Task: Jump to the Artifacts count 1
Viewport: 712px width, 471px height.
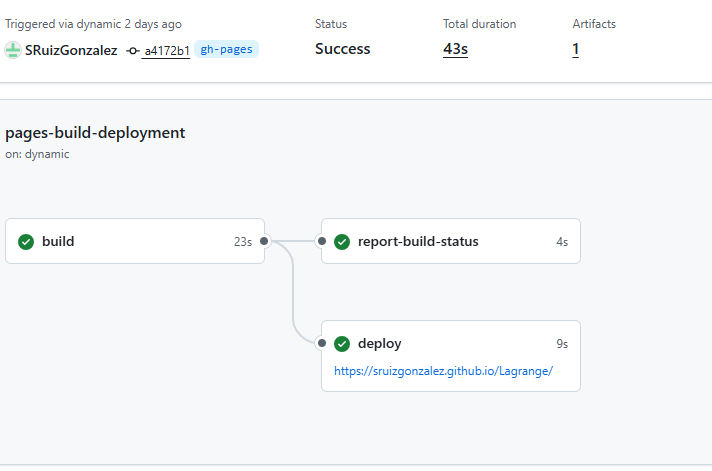Action: 576,49
